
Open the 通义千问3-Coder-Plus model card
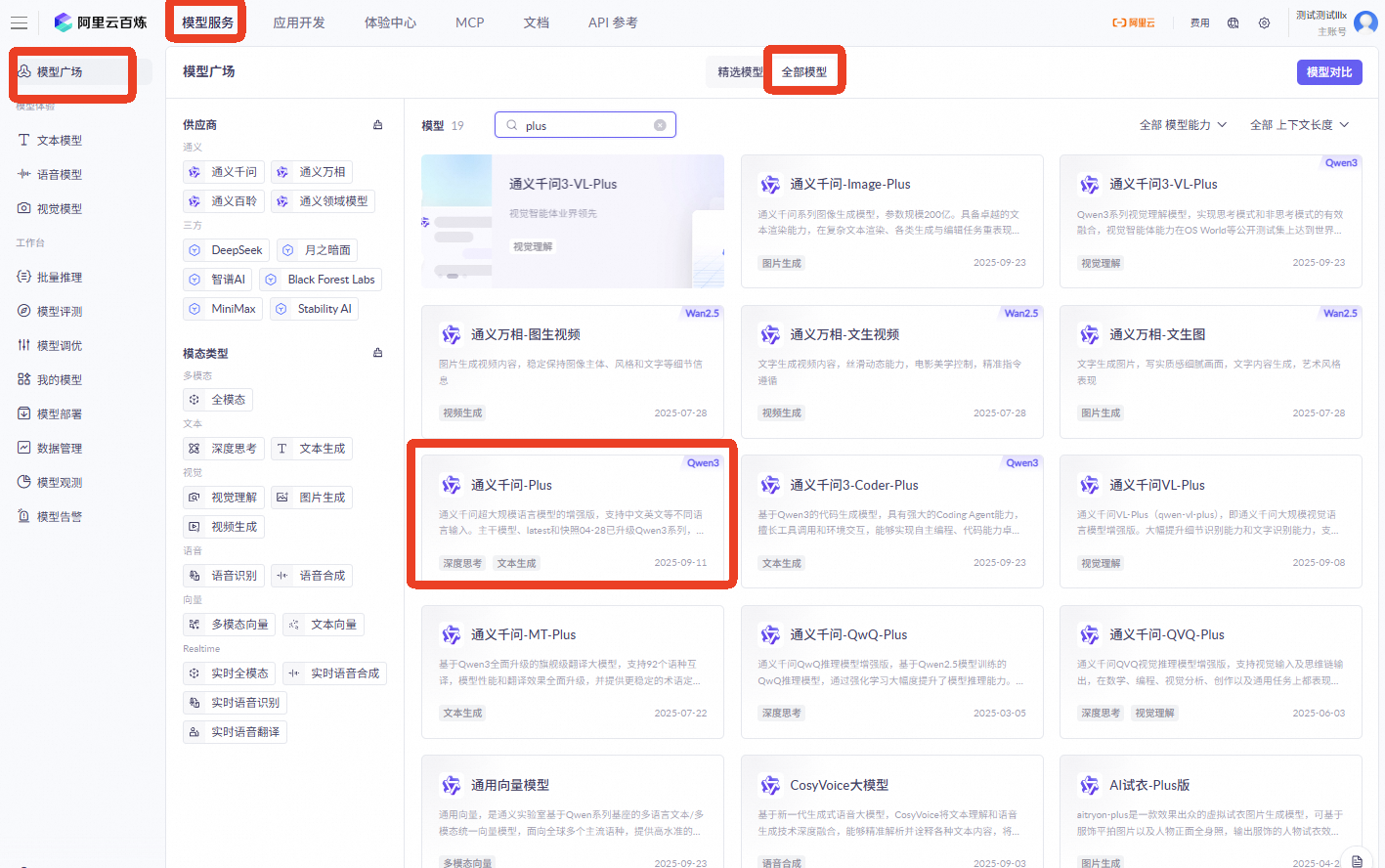click(x=891, y=521)
